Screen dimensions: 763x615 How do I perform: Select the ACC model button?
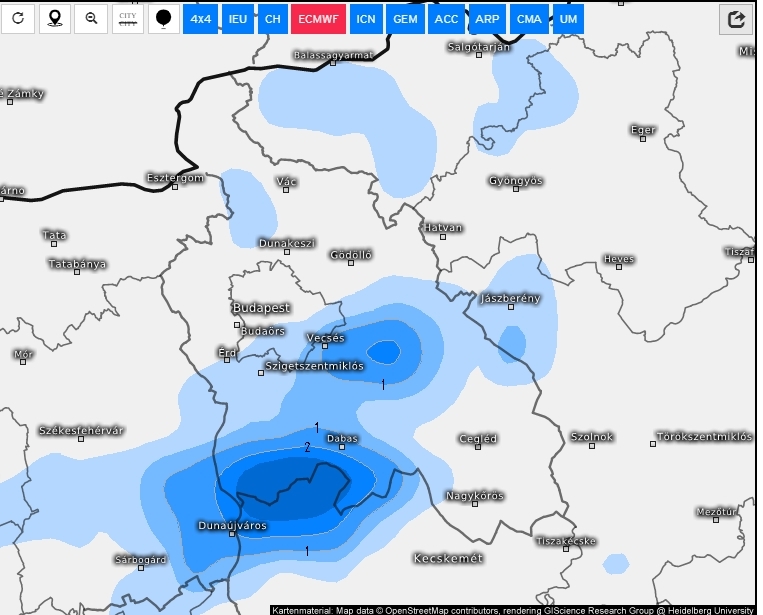pyautogui.click(x=446, y=19)
